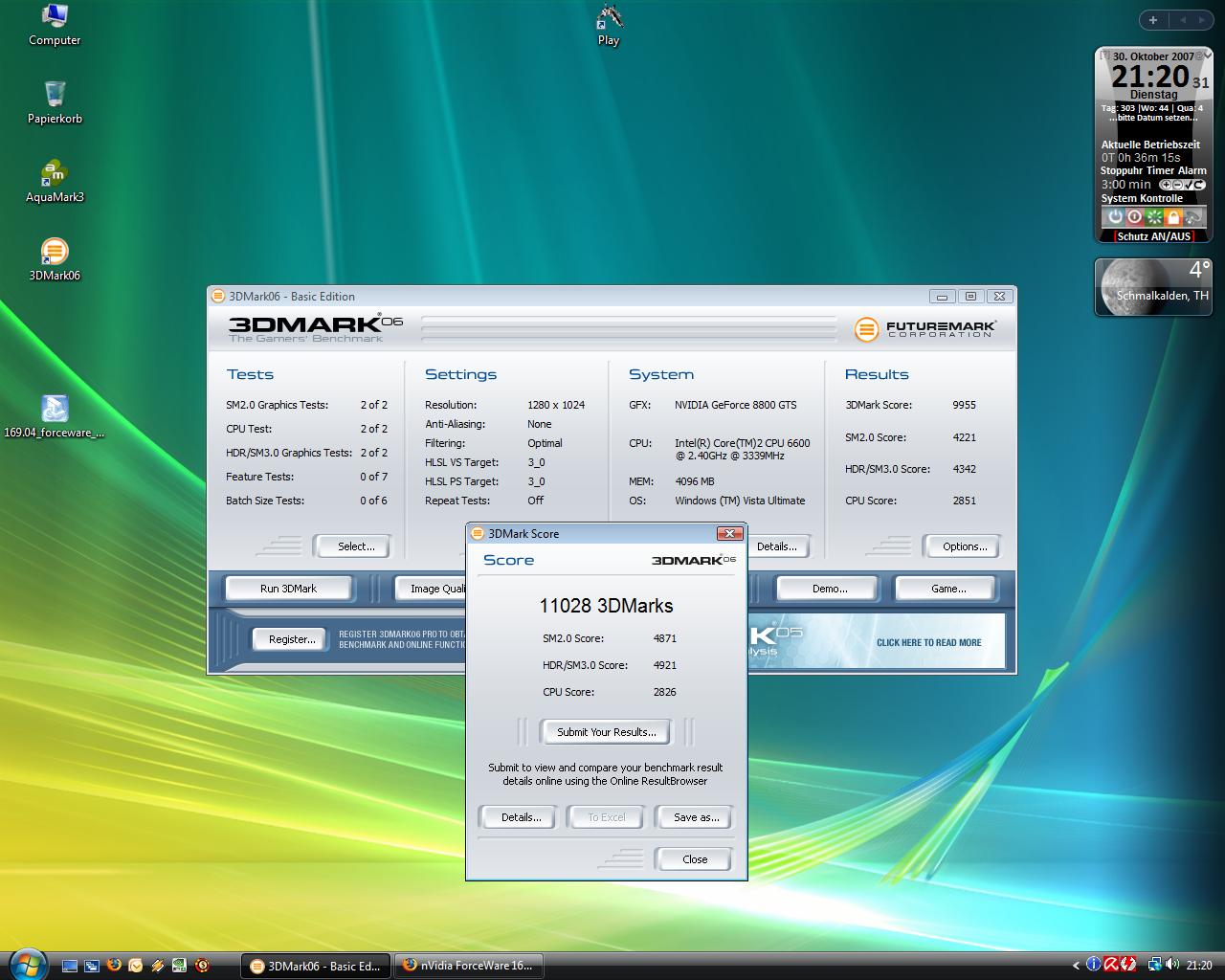The height and width of the screenshot is (980, 1225).
Task: Launch Firefox from the quick launch bar
Action: 114,965
